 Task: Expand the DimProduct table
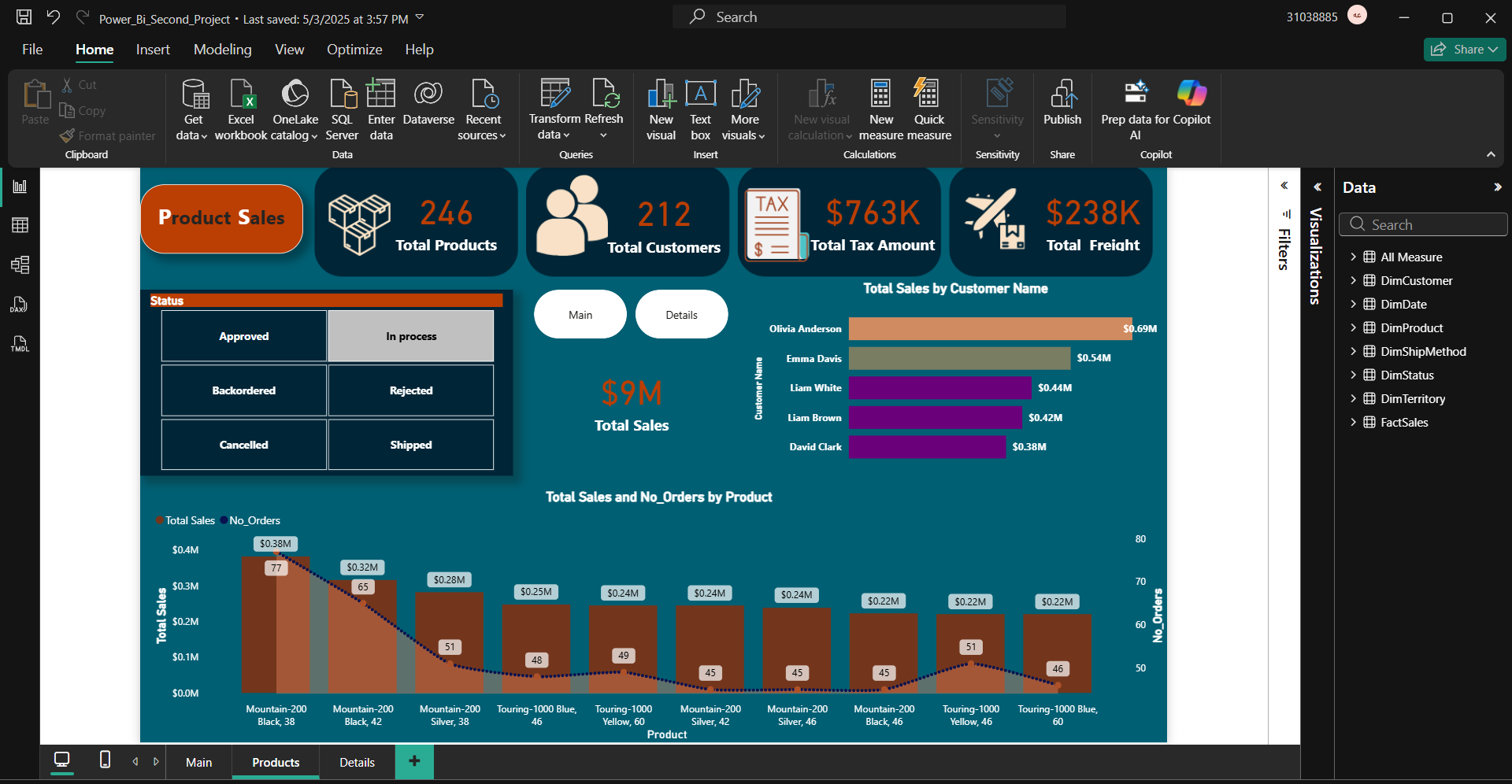click(x=1354, y=327)
